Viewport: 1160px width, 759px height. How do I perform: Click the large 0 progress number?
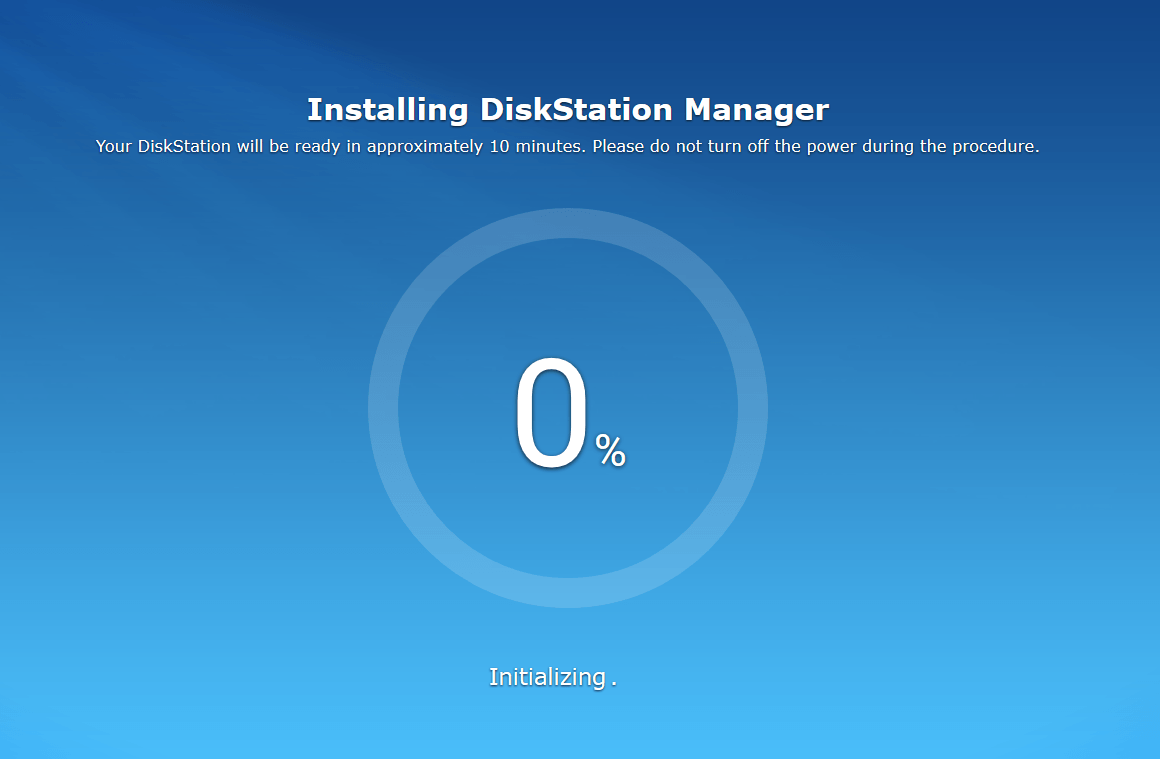tap(550, 415)
